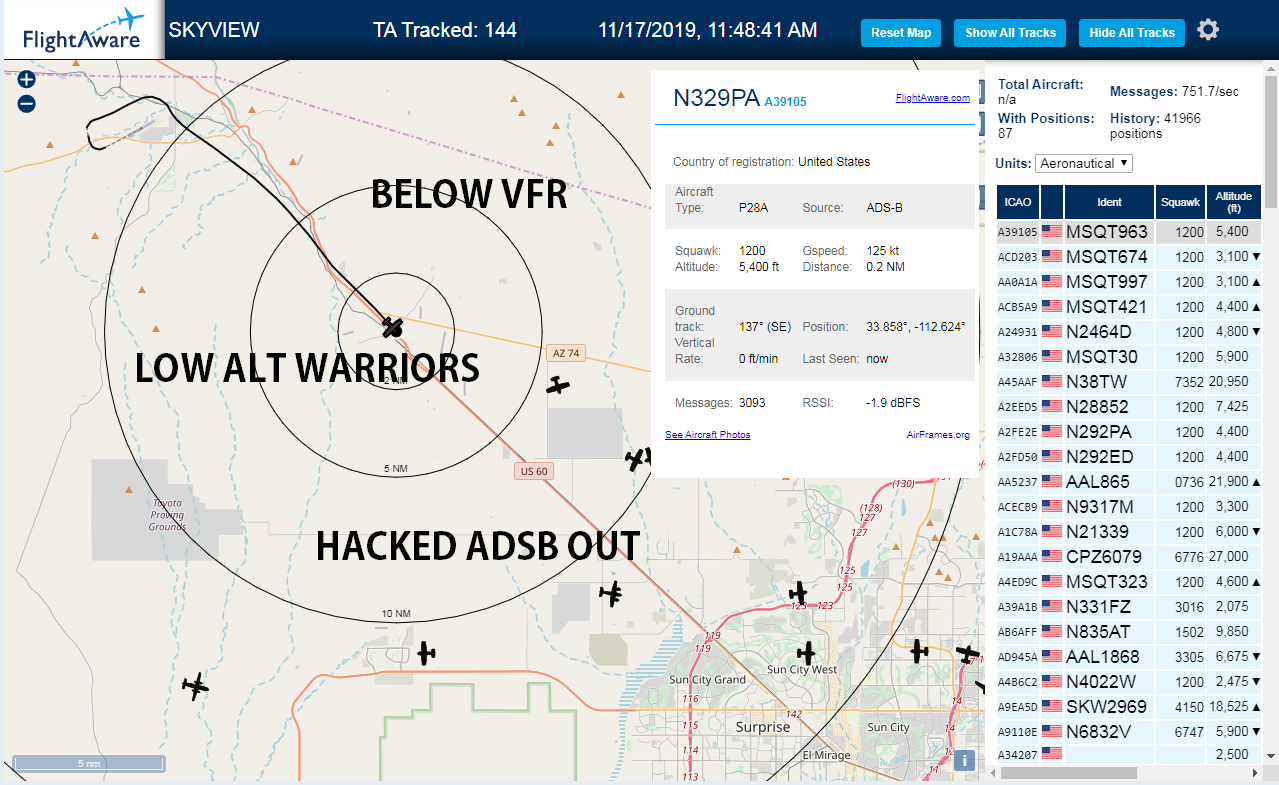This screenshot has height=785, width=1279.
Task: Select flight CPZ6079
Action: (x=1128, y=557)
